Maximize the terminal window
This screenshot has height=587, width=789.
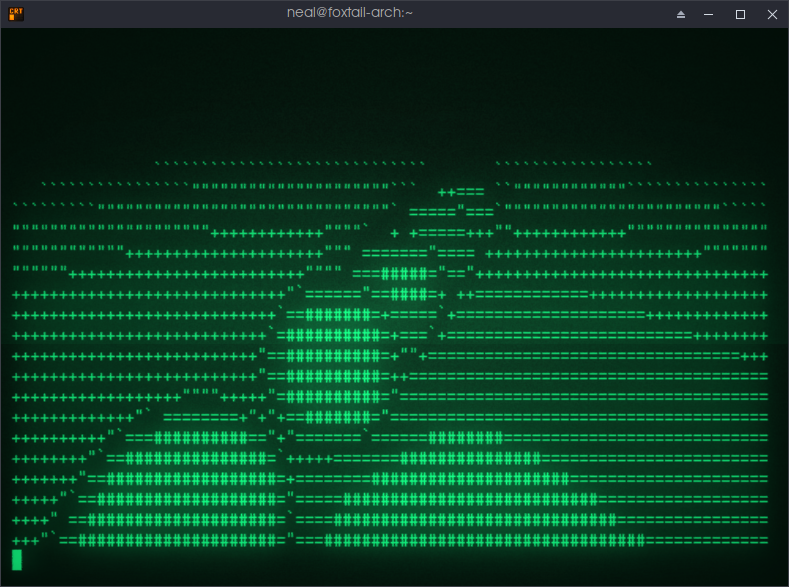740,15
